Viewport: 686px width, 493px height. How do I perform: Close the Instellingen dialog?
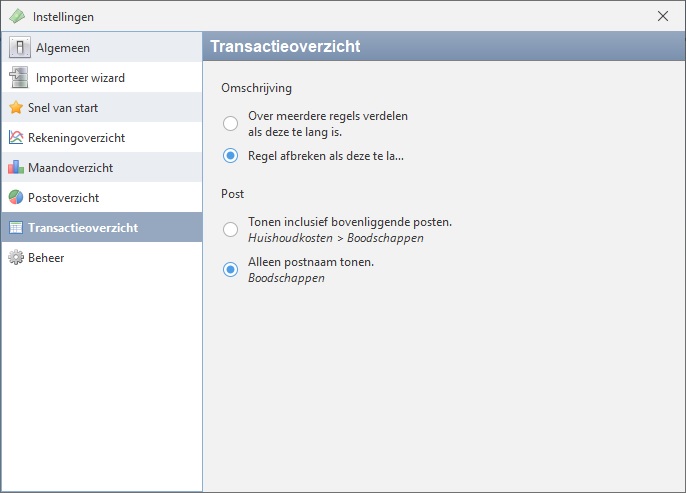point(663,16)
